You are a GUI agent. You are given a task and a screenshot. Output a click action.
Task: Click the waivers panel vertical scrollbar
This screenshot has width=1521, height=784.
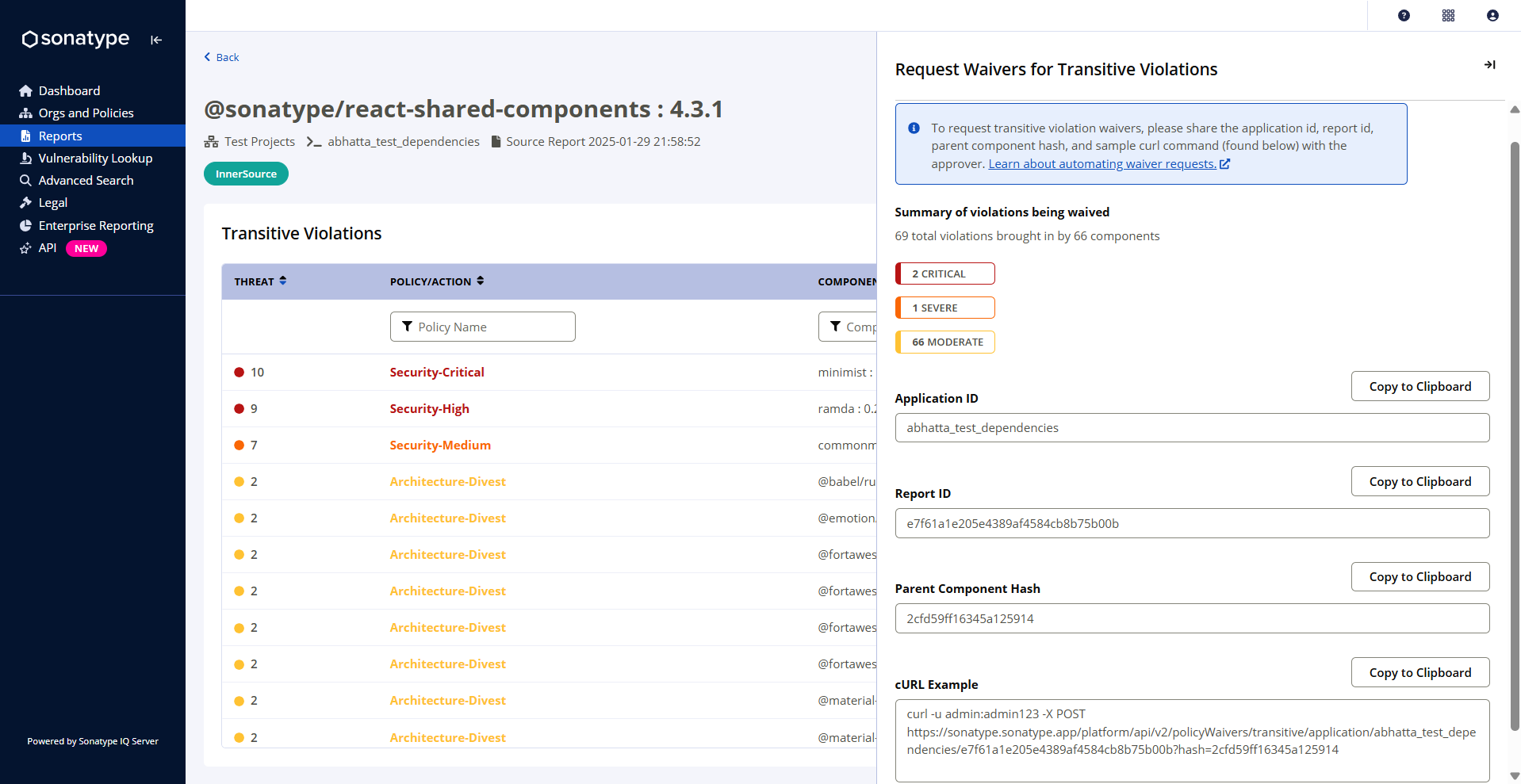[1515, 436]
